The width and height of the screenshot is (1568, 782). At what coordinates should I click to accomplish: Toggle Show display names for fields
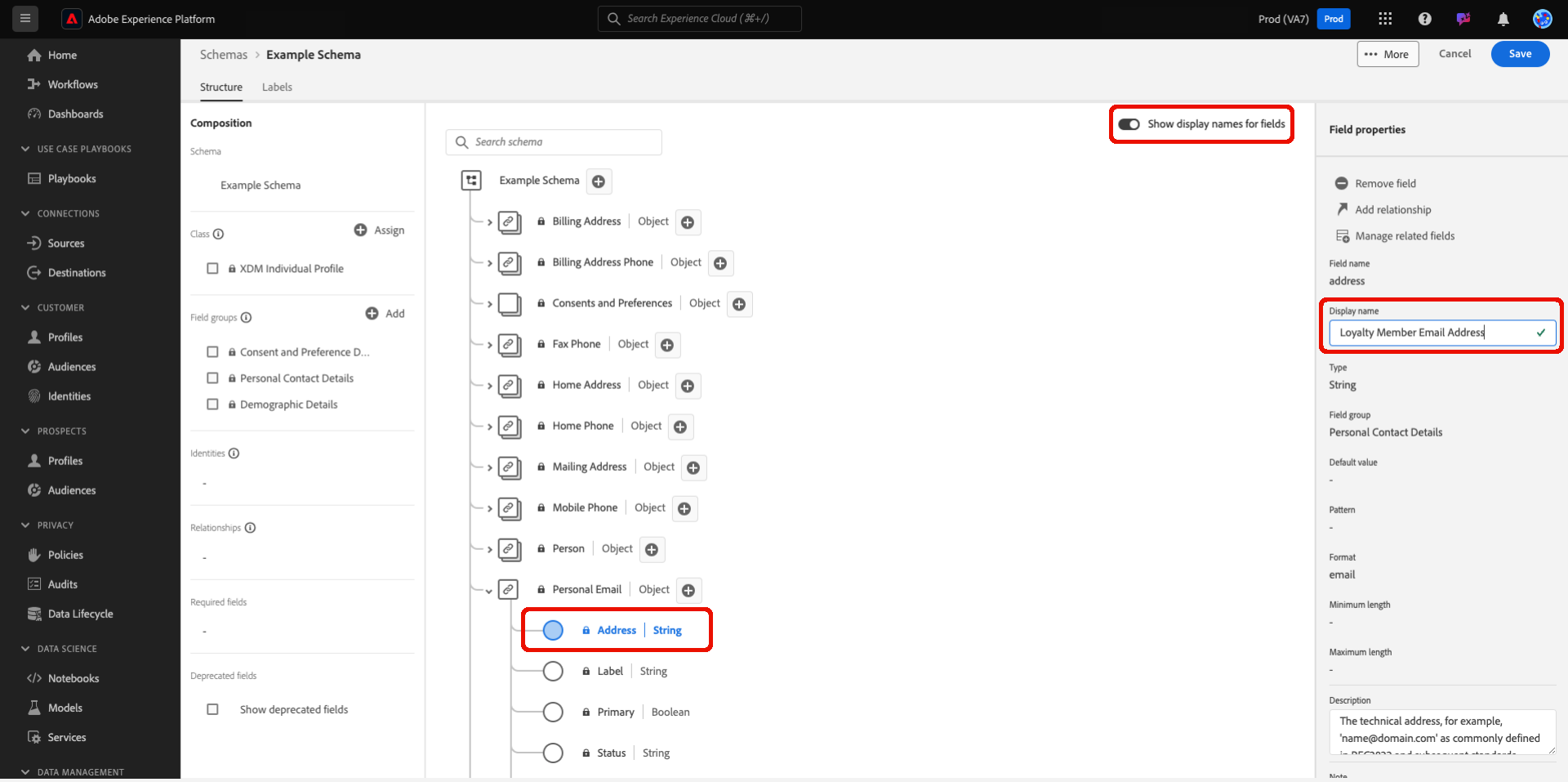coord(1129,124)
